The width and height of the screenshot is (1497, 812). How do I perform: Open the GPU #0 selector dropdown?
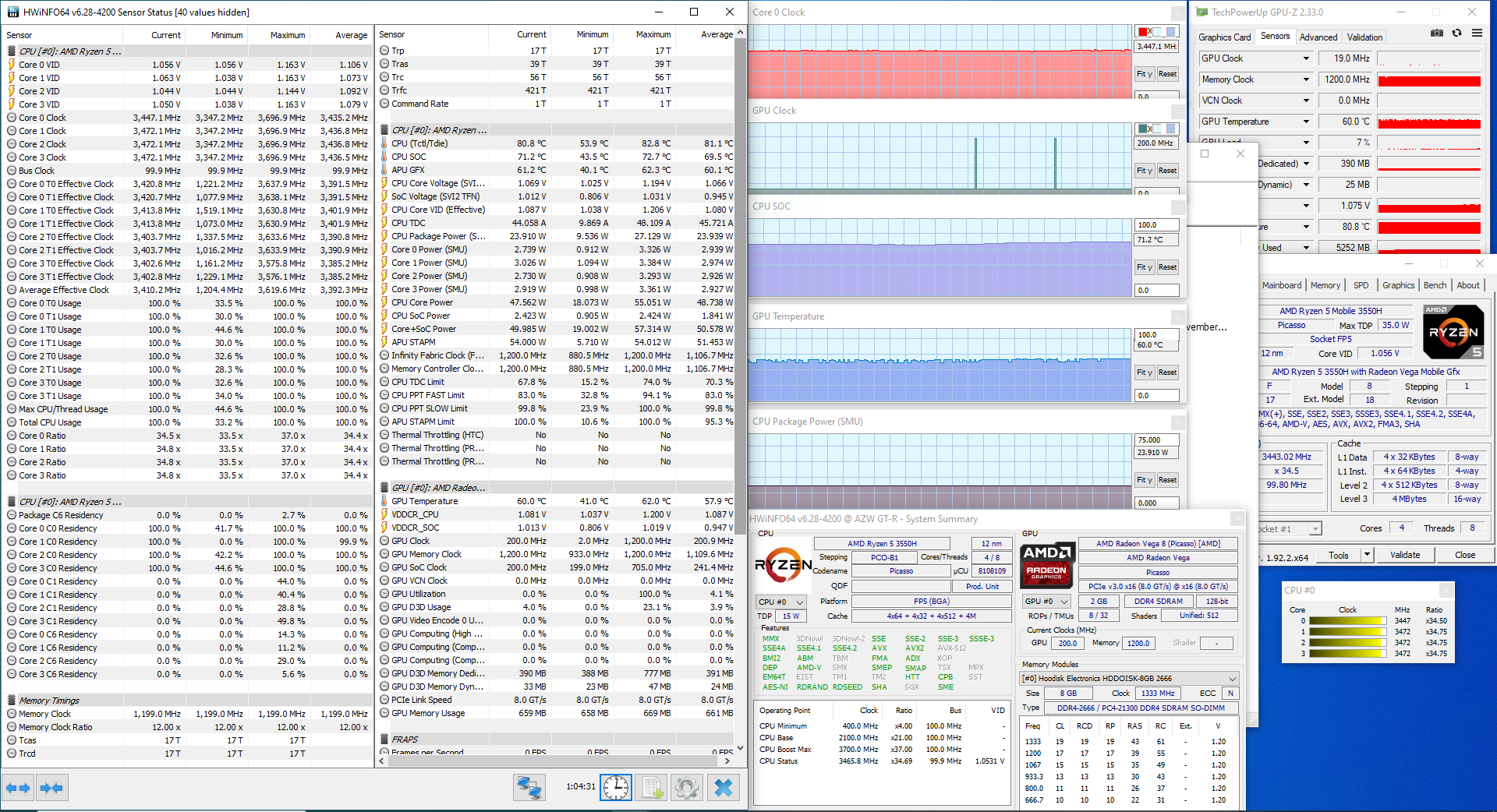point(1048,602)
